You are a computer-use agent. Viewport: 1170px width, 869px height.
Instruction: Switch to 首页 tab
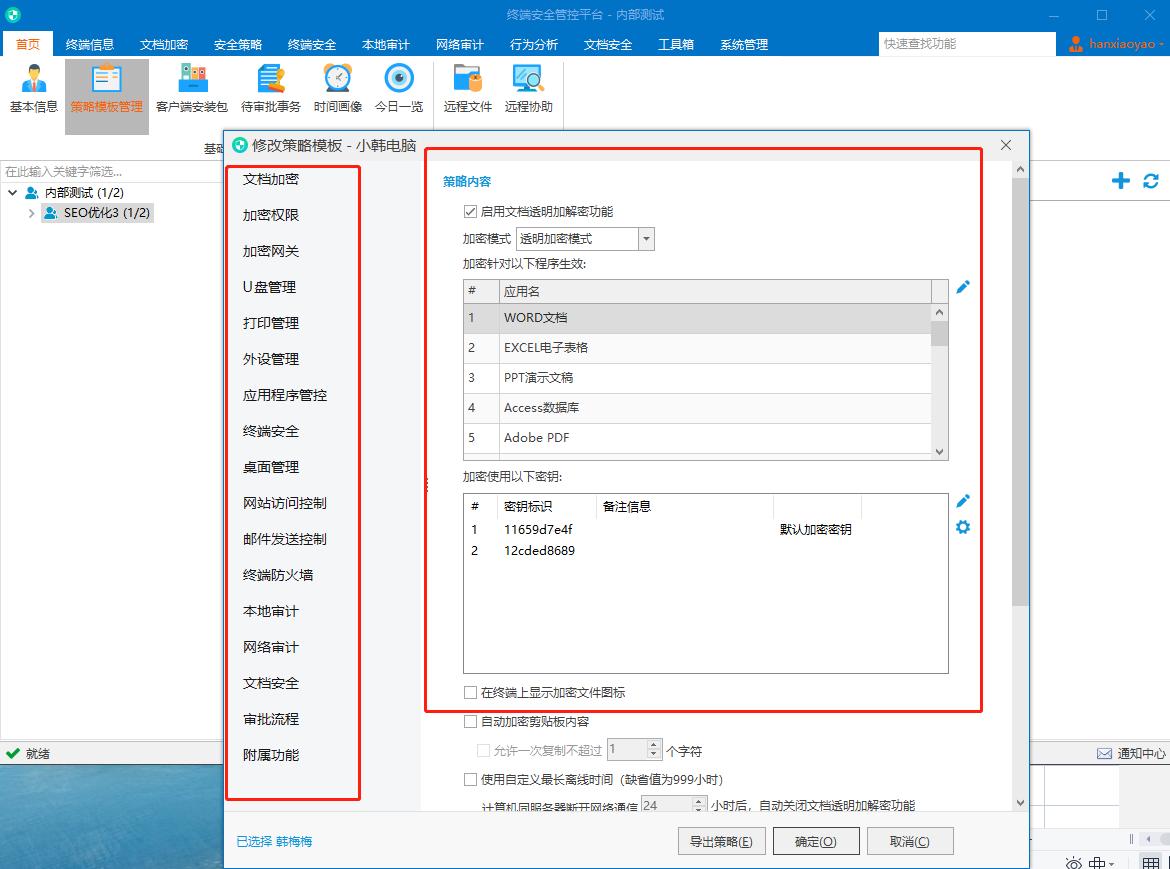click(28, 44)
